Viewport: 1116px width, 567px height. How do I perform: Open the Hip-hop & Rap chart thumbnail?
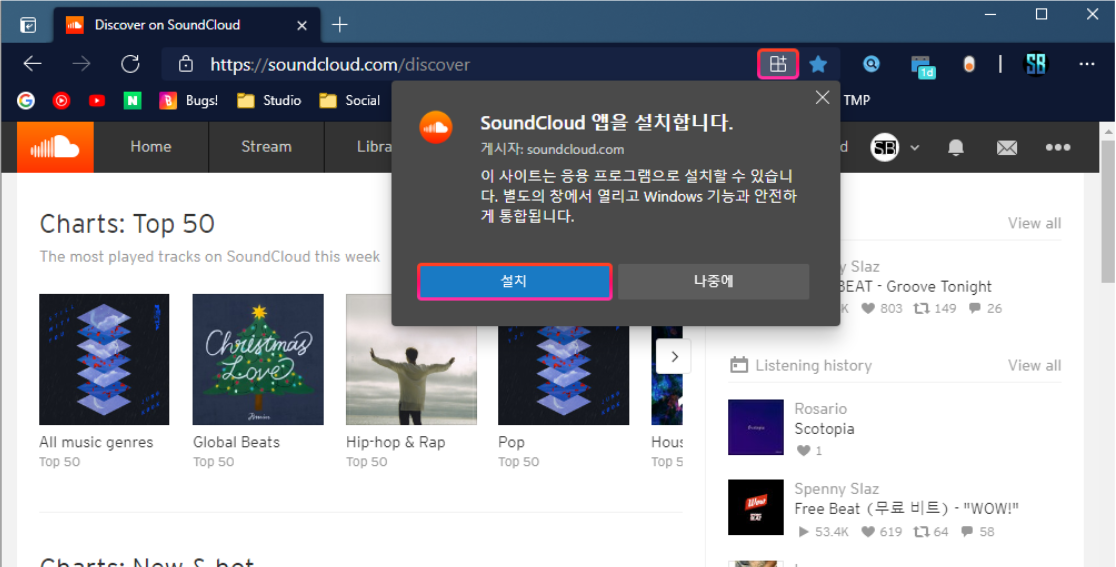click(x=411, y=359)
